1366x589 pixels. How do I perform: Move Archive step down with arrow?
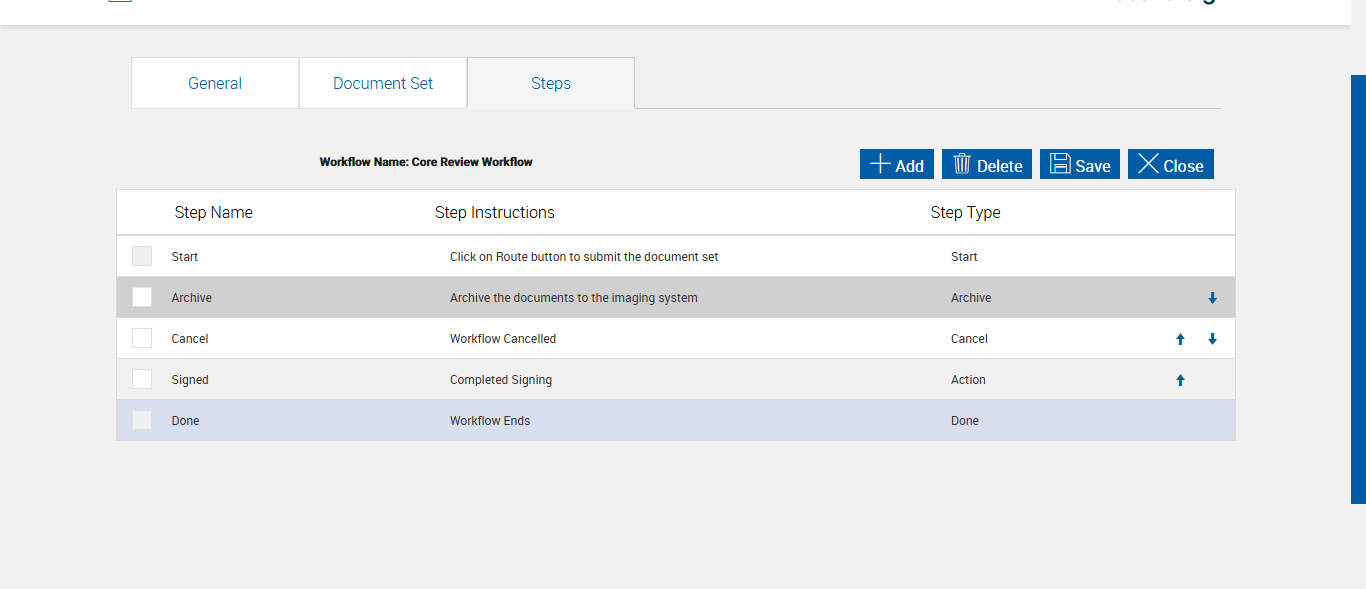point(1212,298)
